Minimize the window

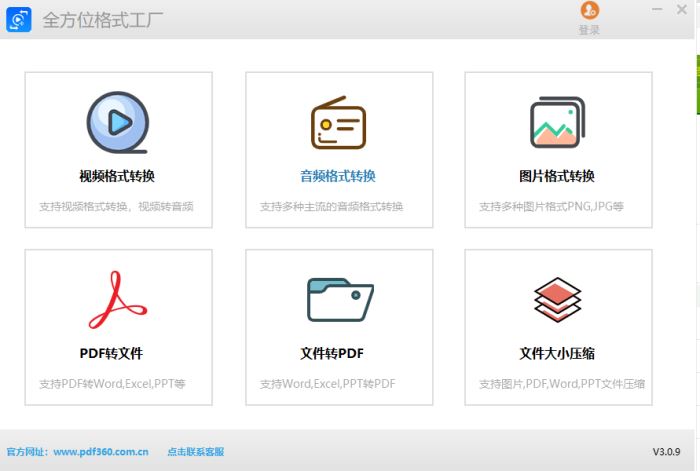pos(657,9)
